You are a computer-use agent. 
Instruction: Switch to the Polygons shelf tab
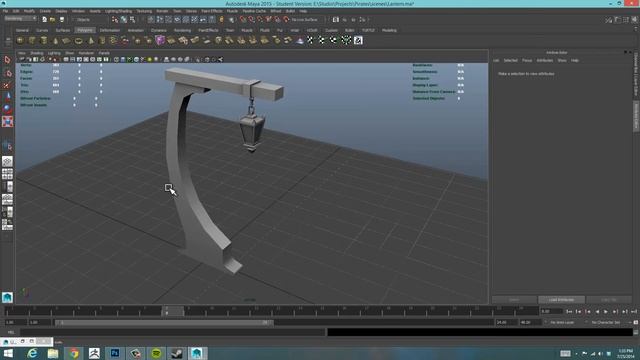click(x=84, y=30)
